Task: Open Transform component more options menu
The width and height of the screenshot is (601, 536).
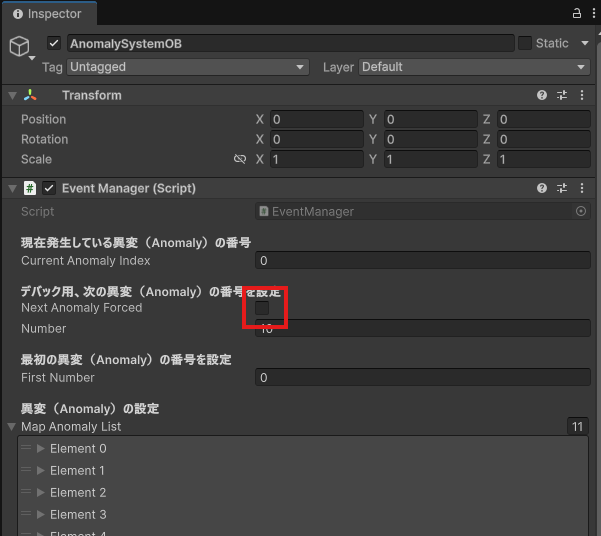Action: [581, 95]
